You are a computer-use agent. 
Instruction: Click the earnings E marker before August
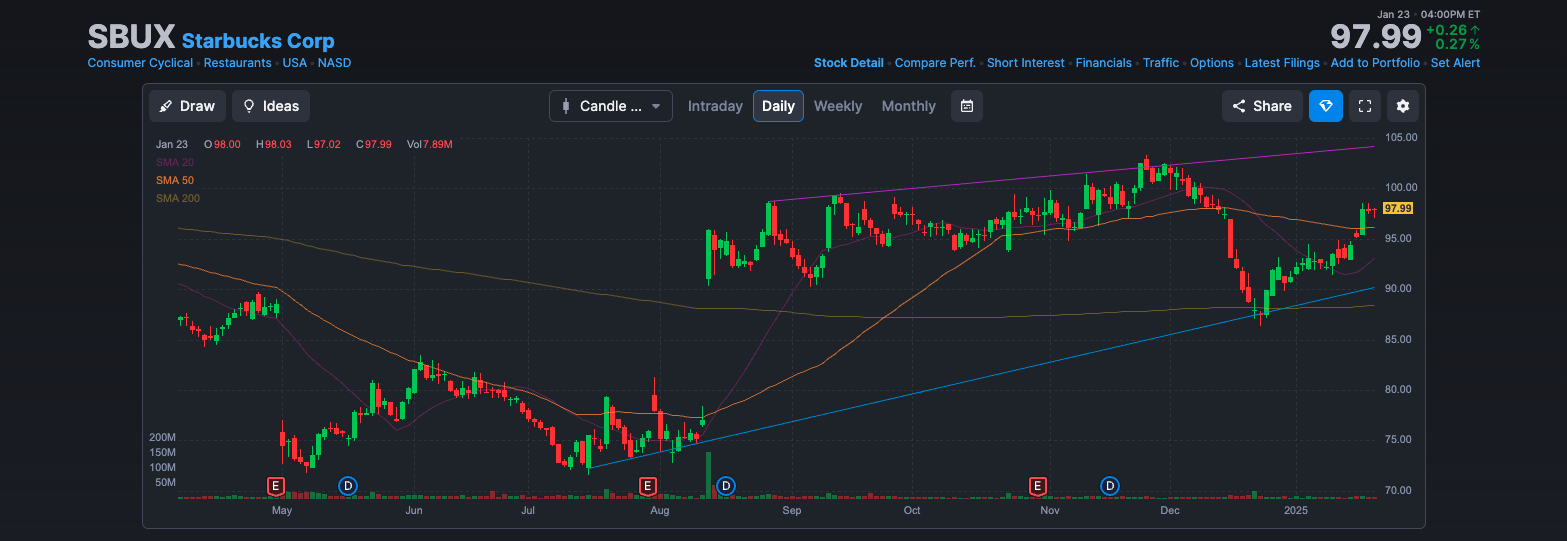pos(647,486)
